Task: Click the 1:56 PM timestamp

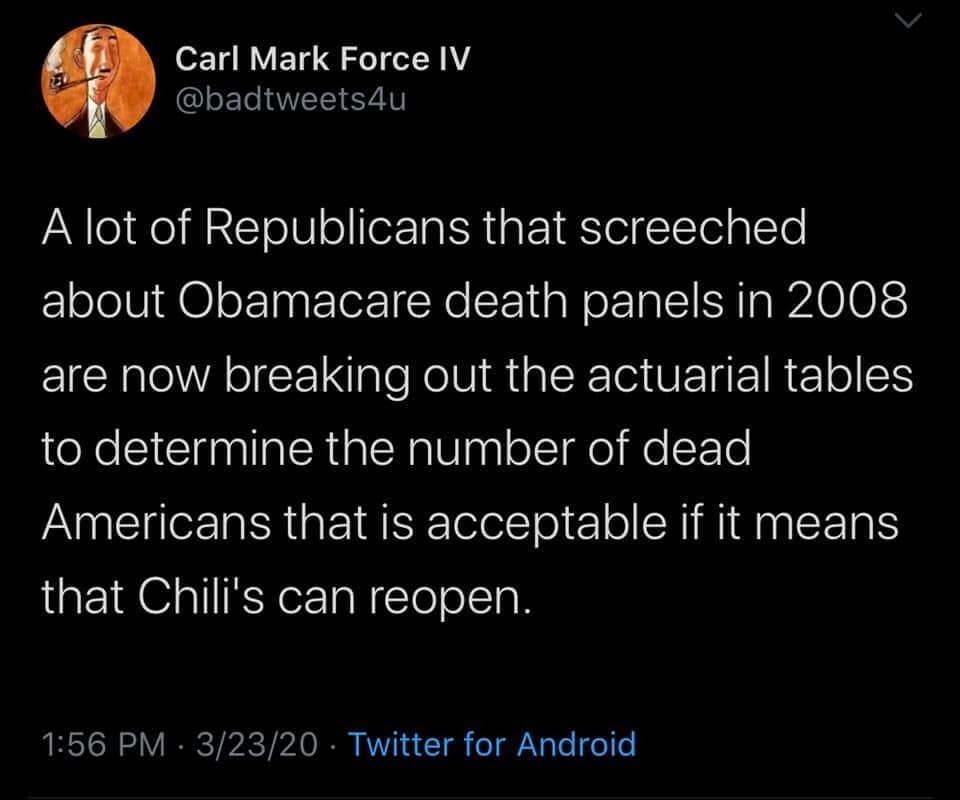Action: click(104, 744)
